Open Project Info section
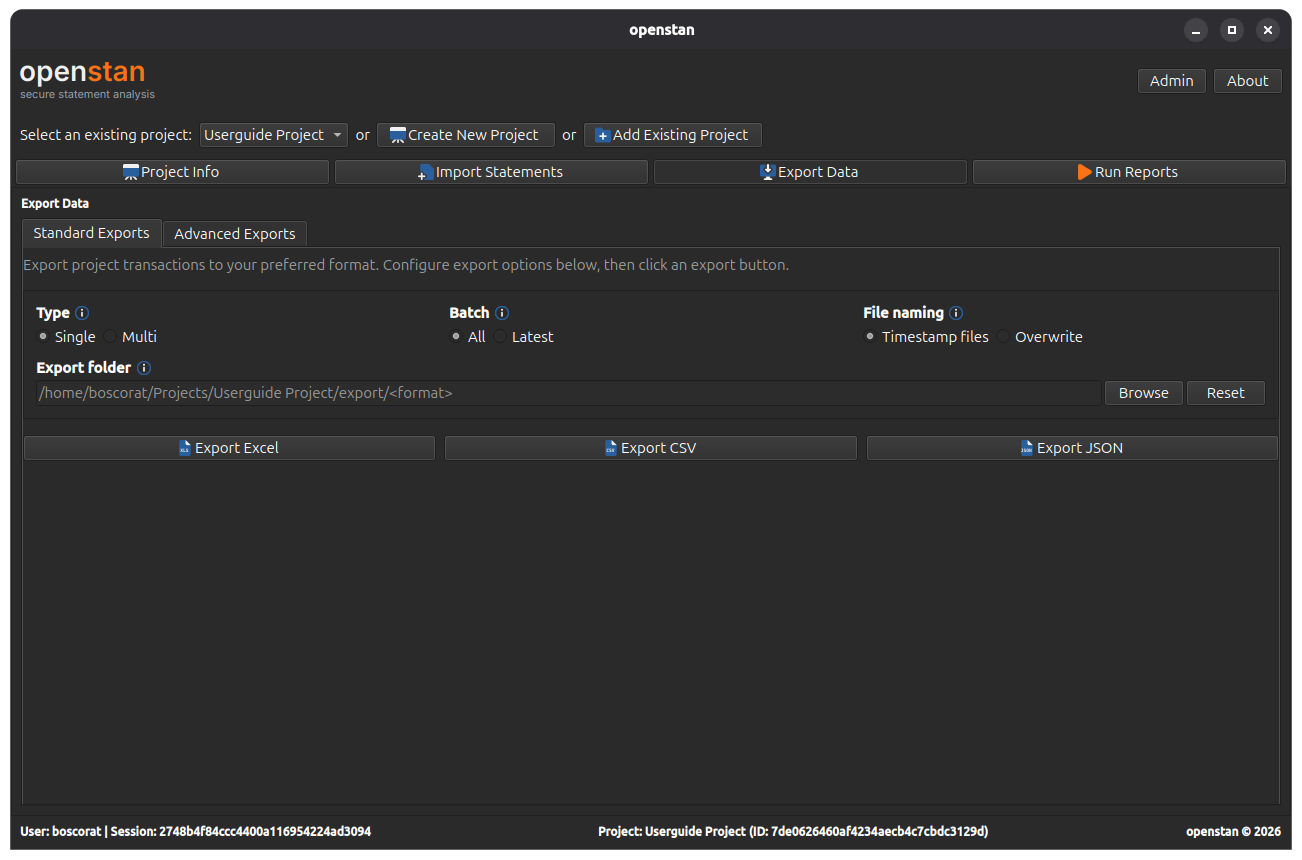The image size is (1302, 860). [172, 172]
